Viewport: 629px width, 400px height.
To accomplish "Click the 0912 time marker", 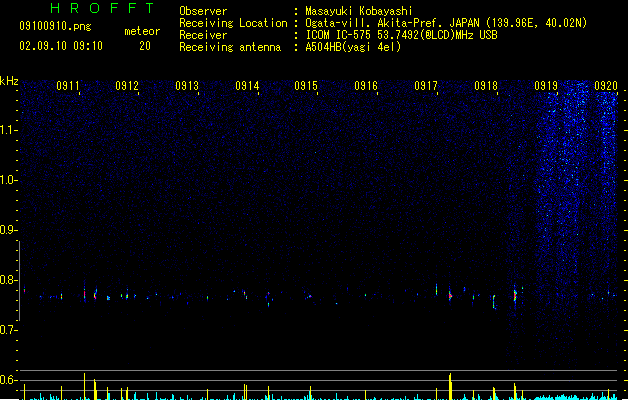I will pos(127,86).
